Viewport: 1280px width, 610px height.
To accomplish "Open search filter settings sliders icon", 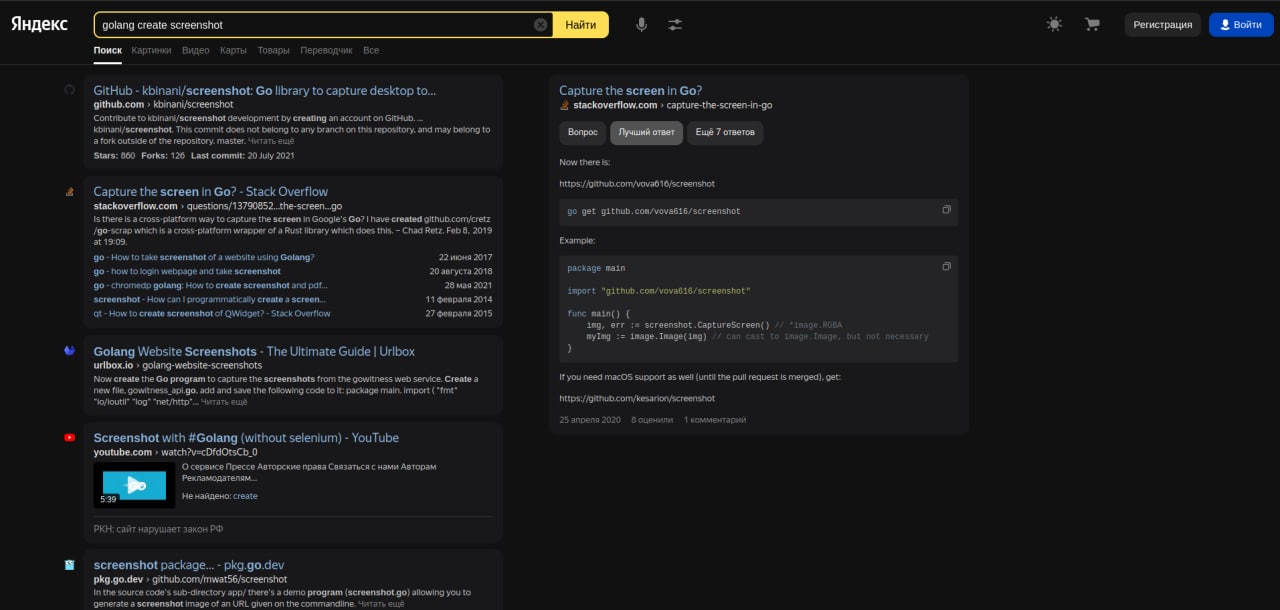I will pyautogui.click(x=675, y=25).
